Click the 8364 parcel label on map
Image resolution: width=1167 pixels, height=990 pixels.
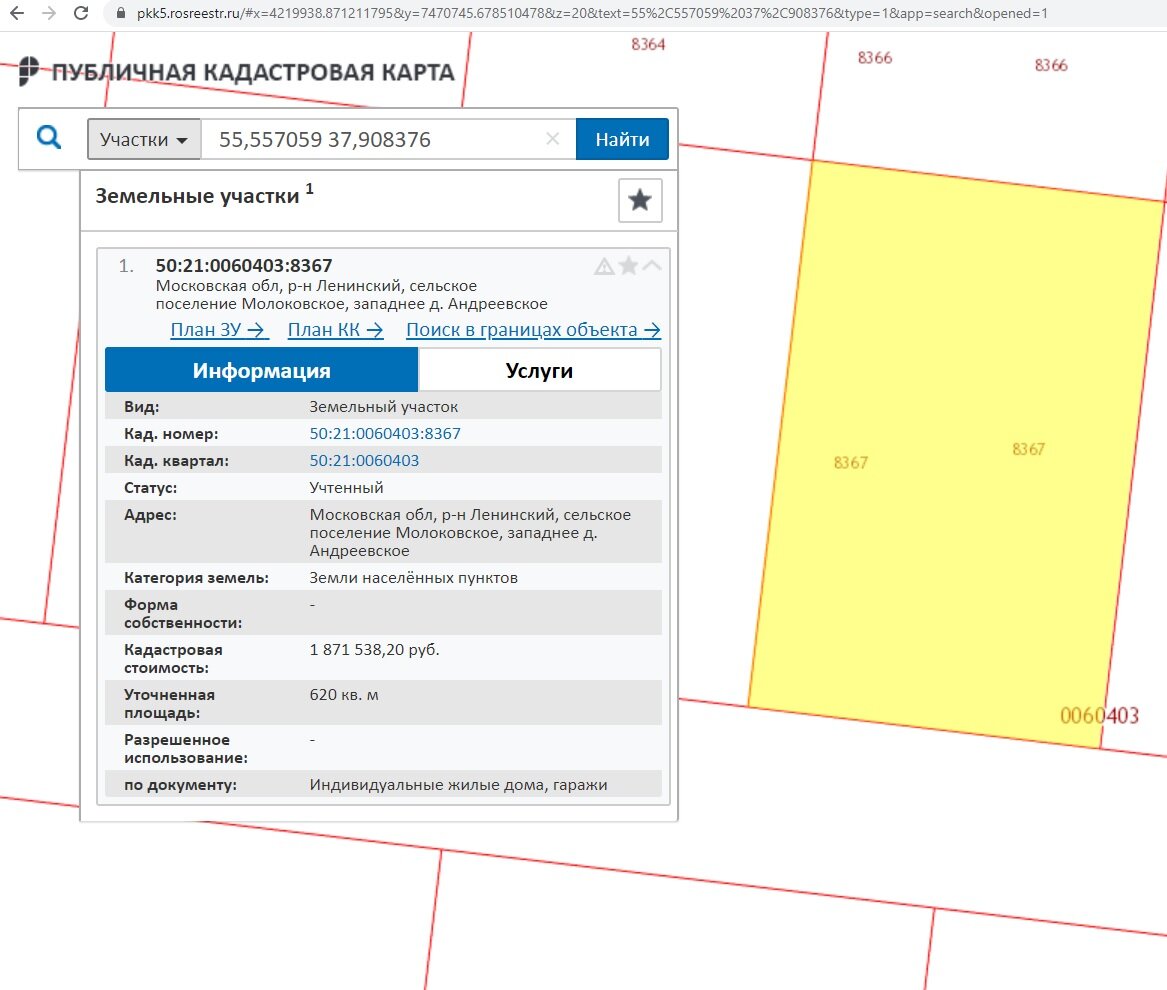coord(648,45)
